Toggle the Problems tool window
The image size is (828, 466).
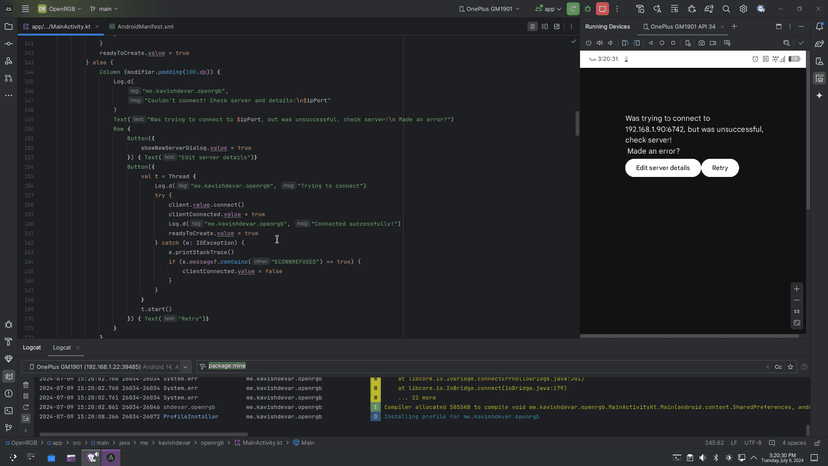[9, 394]
